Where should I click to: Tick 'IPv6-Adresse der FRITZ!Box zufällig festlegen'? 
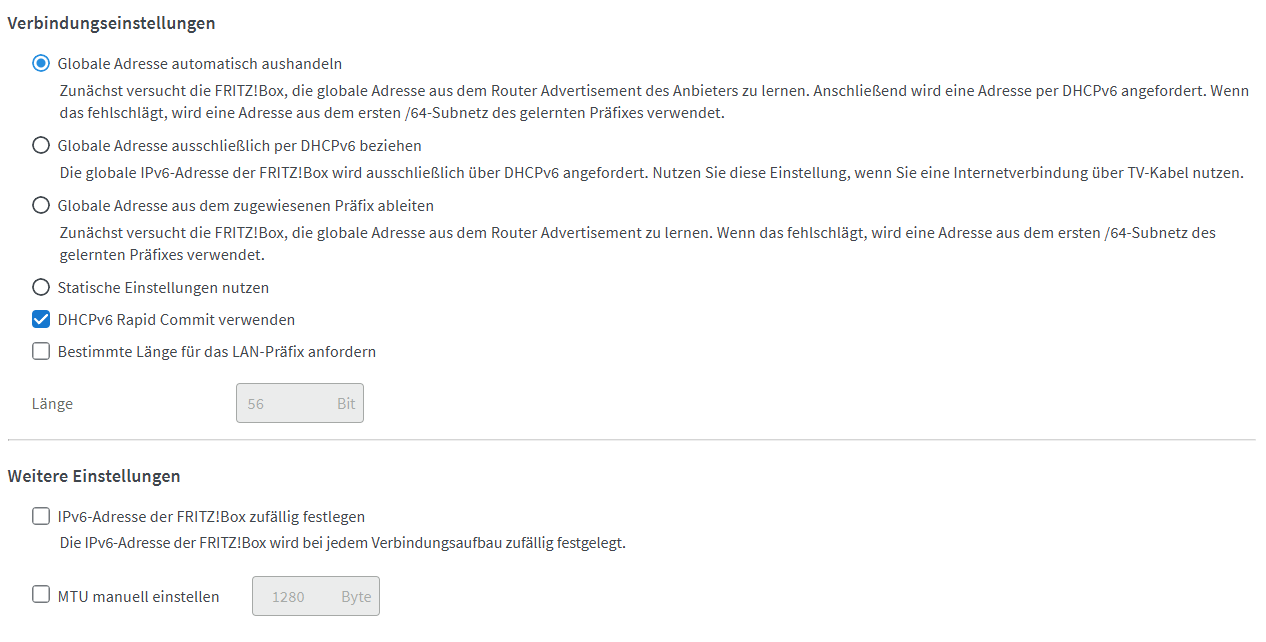point(41,516)
